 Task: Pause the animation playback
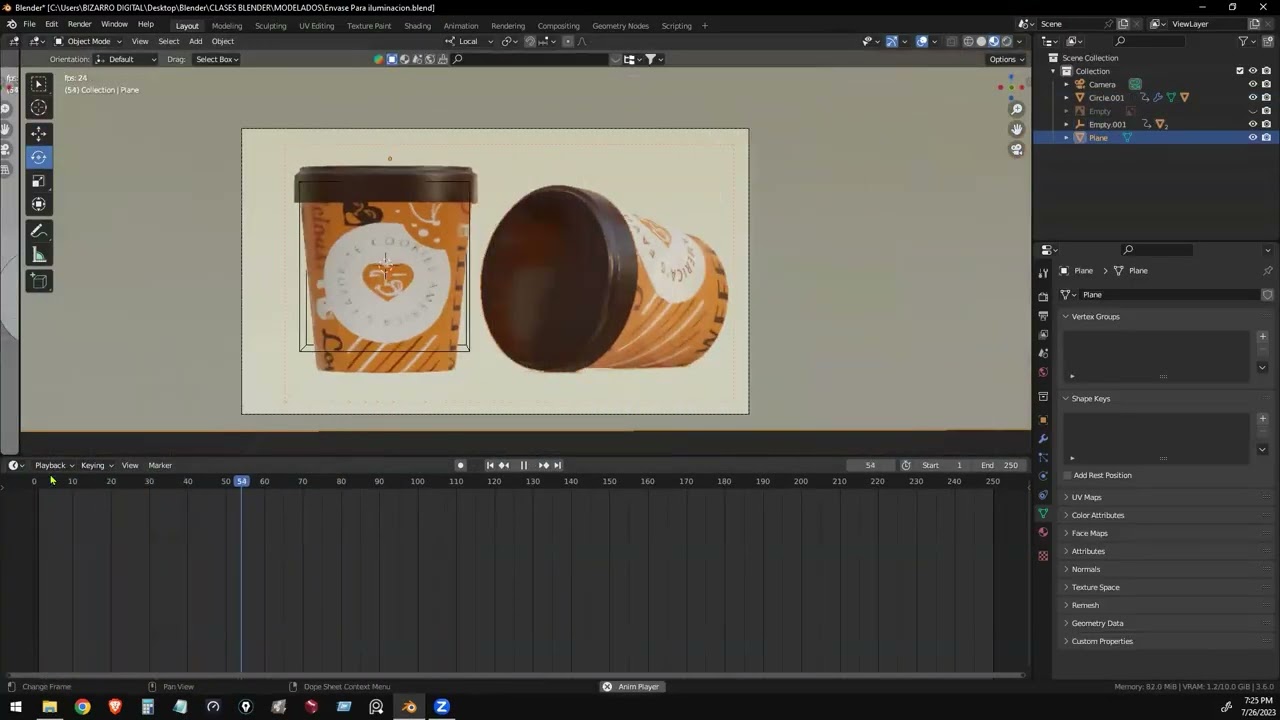pyautogui.click(x=523, y=465)
